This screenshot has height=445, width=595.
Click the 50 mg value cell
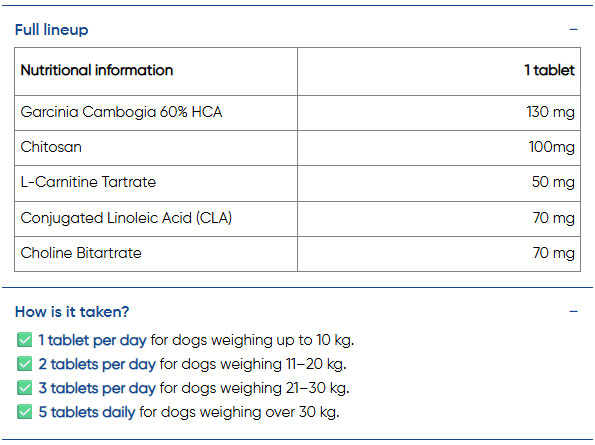point(439,183)
